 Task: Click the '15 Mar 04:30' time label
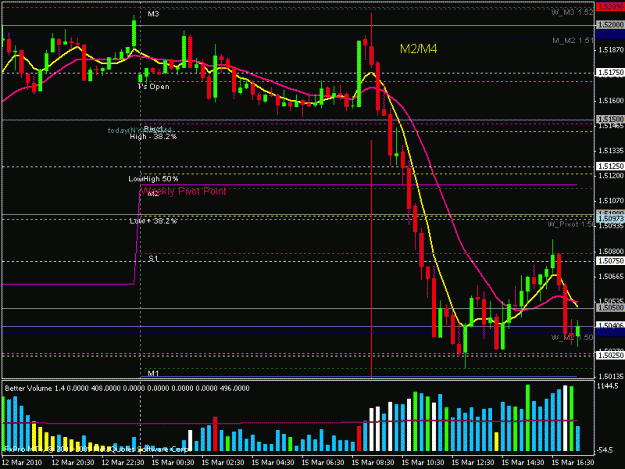point(273,462)
